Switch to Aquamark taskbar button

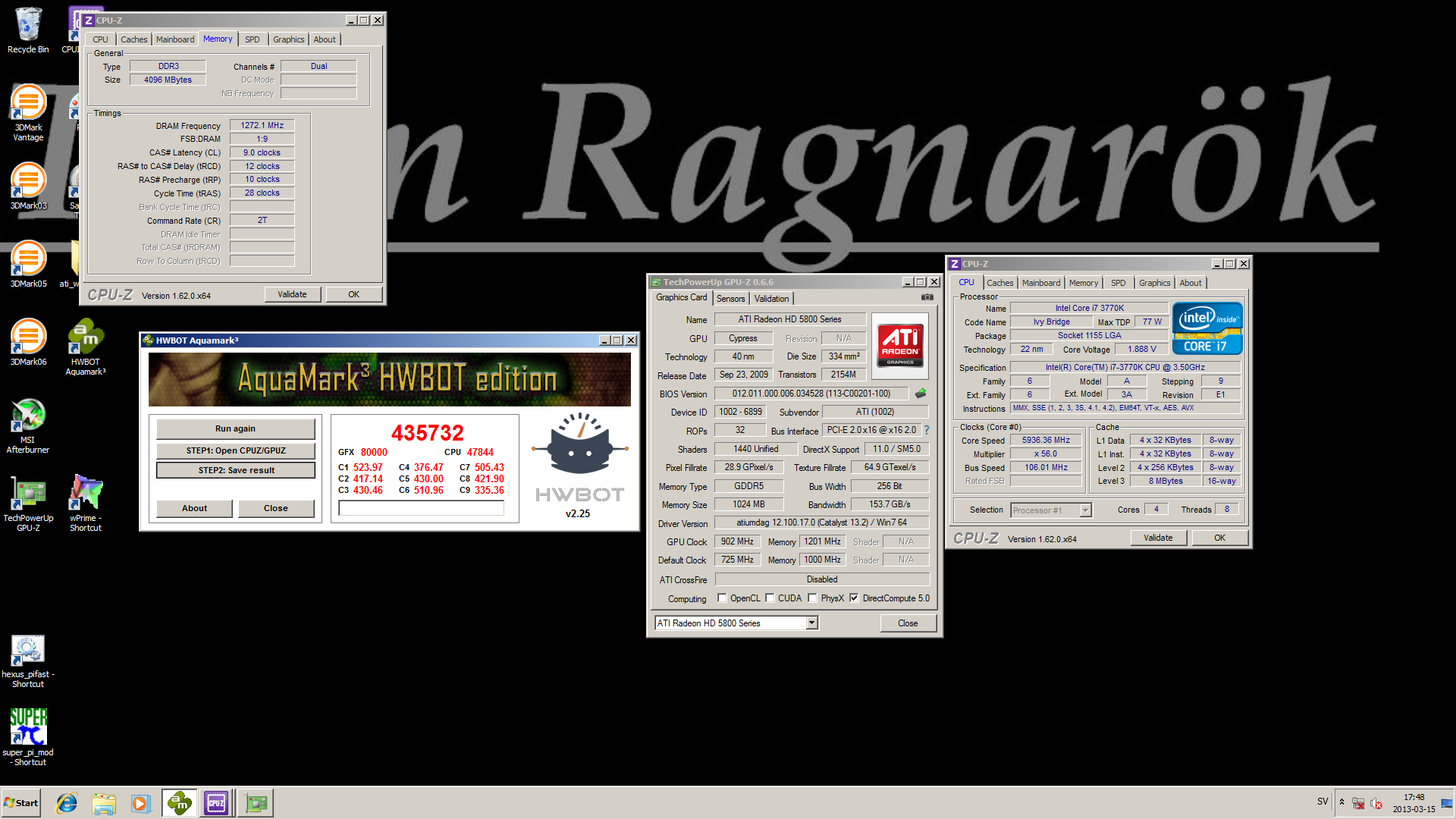(180, 803)
